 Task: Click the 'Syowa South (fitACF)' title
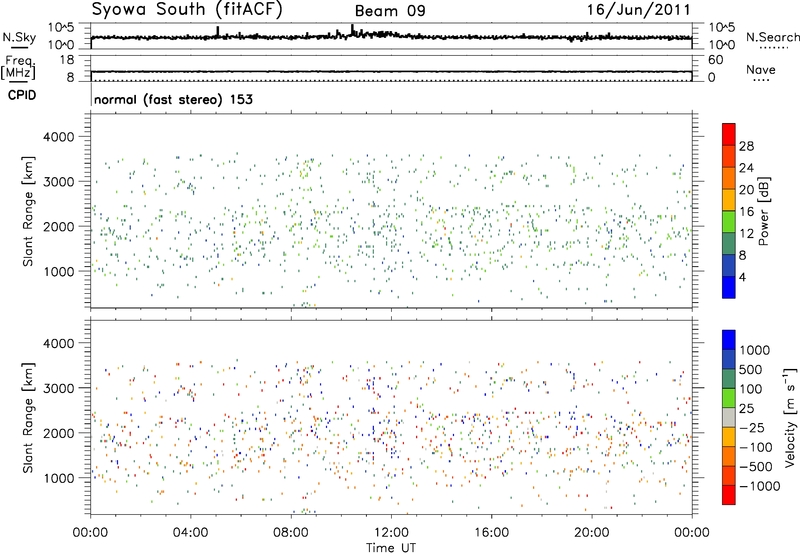[x=187, y=10]
